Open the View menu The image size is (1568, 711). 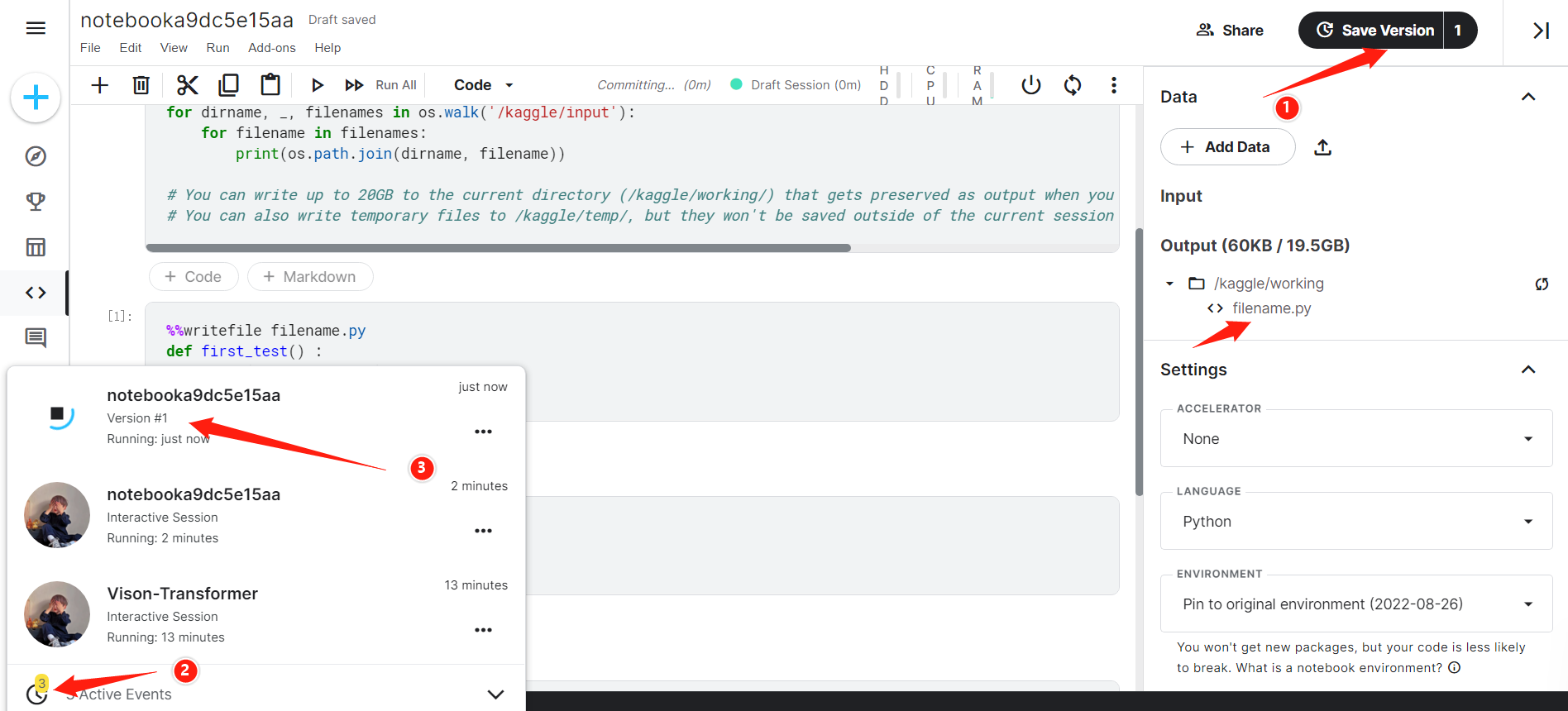[174, 48]
